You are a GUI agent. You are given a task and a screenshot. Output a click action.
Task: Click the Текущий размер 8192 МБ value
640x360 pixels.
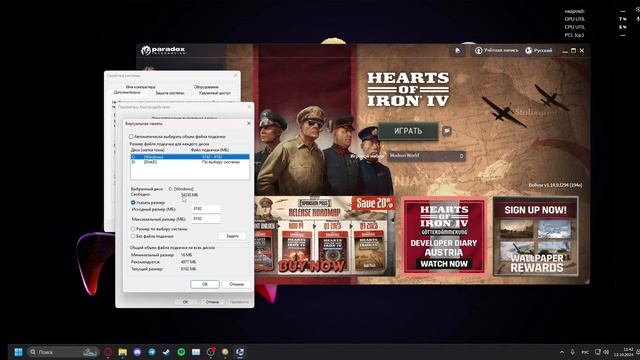pos(188,269)
